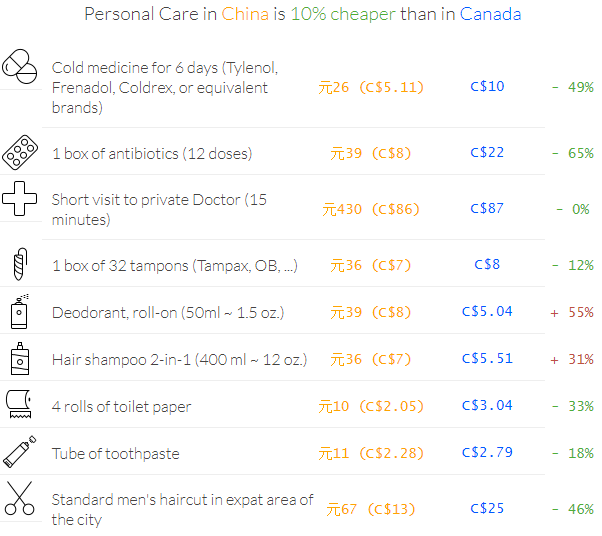Click the toilet paper roll icon
Image resolution: width=602 pixels, height=536 pixels.
click(x=19, y=404)
